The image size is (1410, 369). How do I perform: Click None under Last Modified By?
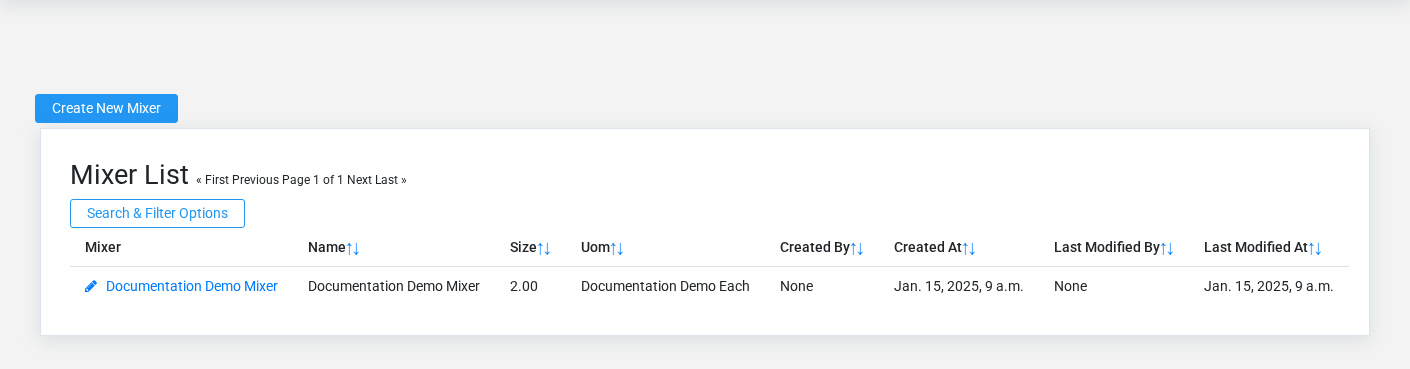click(x=1070, y=286)
